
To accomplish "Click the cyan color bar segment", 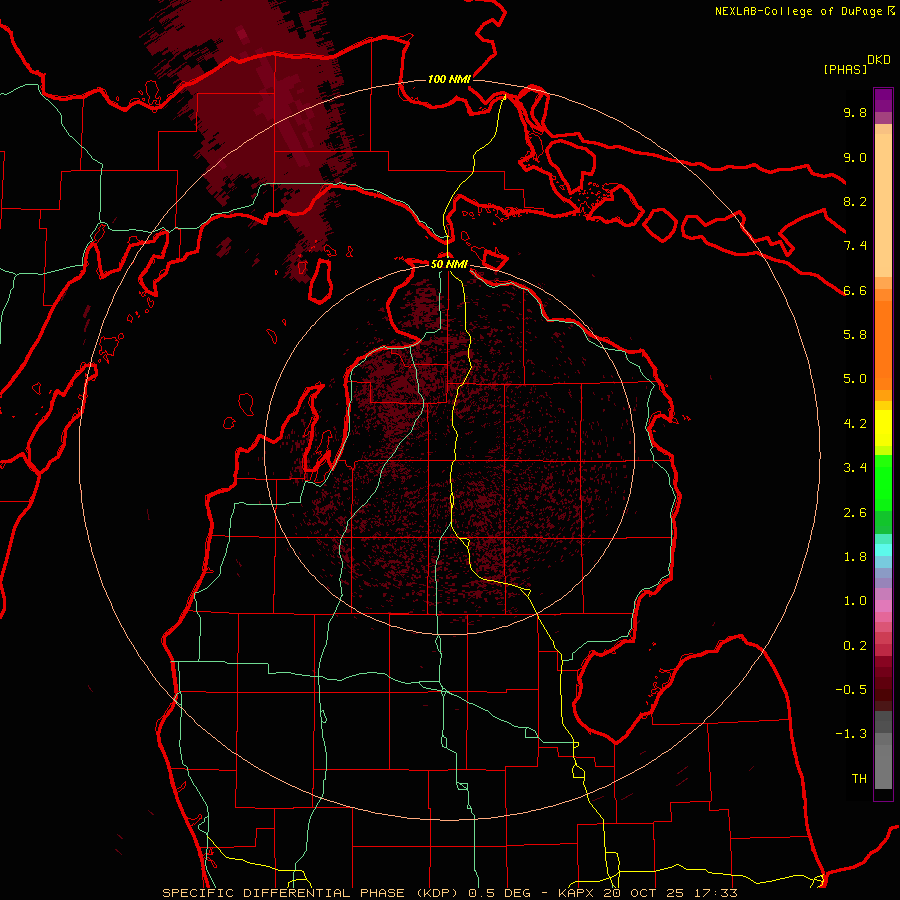I will 883,550.
